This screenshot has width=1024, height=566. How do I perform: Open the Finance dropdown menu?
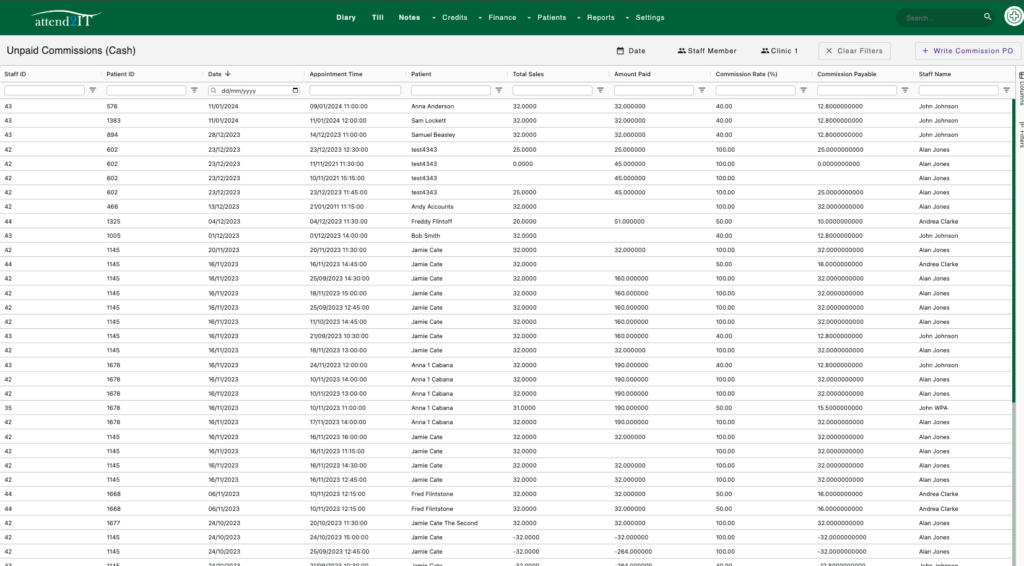[498, 18]
